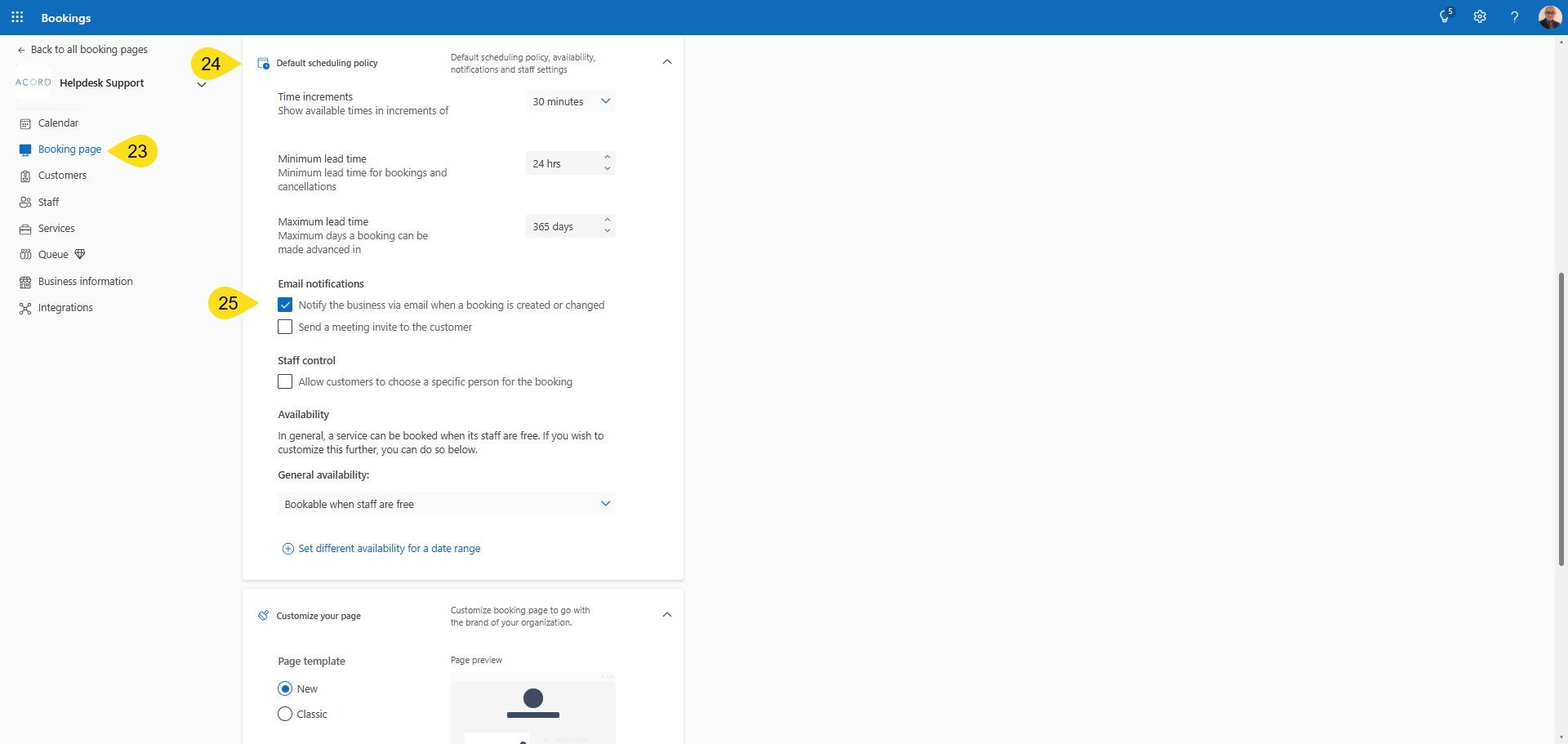Enable Send a meeting invite to customer
Image resolution: width=1568 pixels, height=744 pixels.
click(x=285, y=327)
